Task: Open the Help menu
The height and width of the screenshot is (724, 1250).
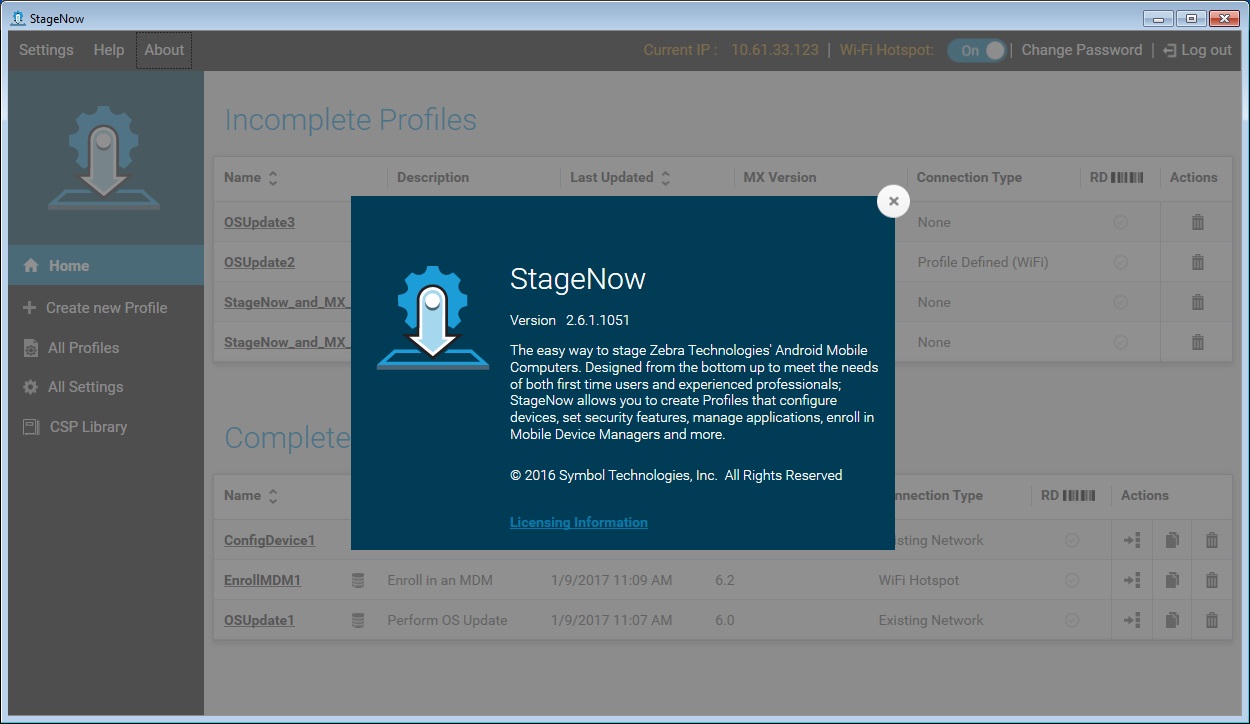Action: point(109,50)
